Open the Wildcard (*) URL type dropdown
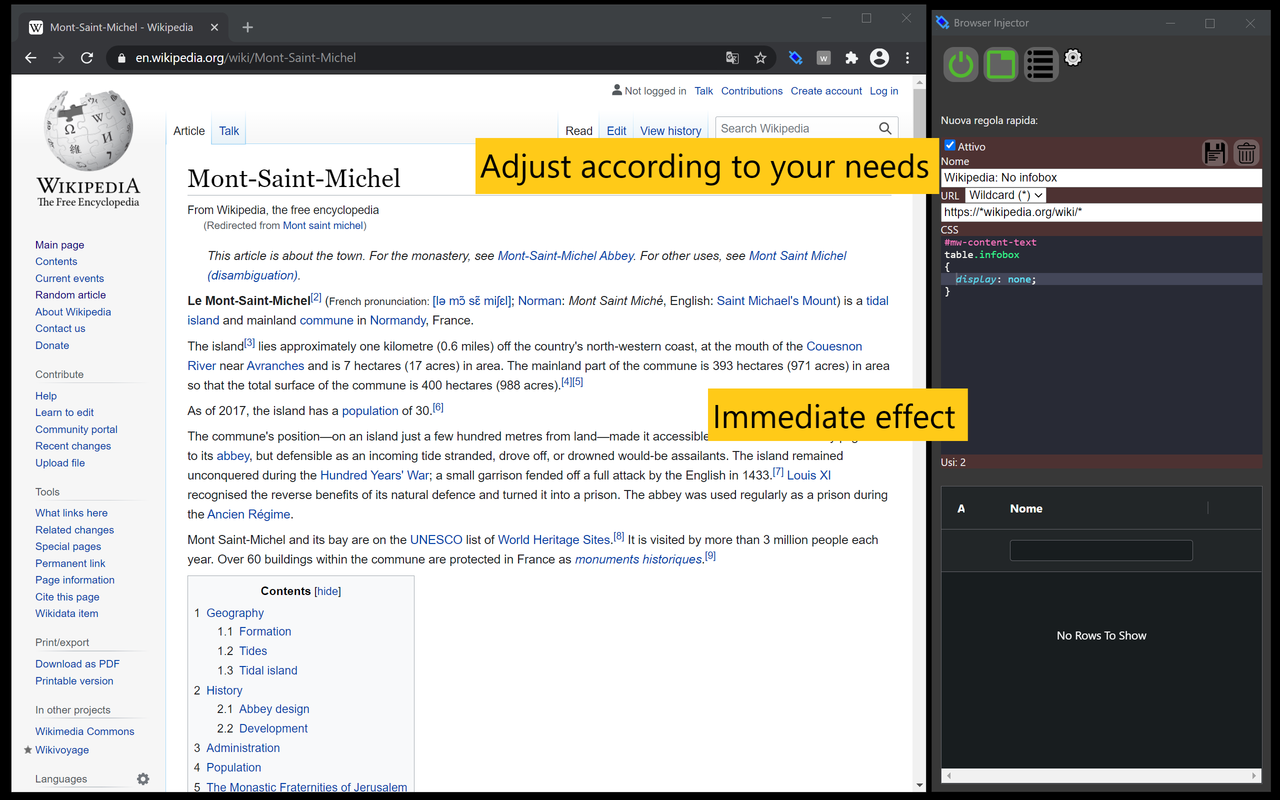 pos(1005,195)
